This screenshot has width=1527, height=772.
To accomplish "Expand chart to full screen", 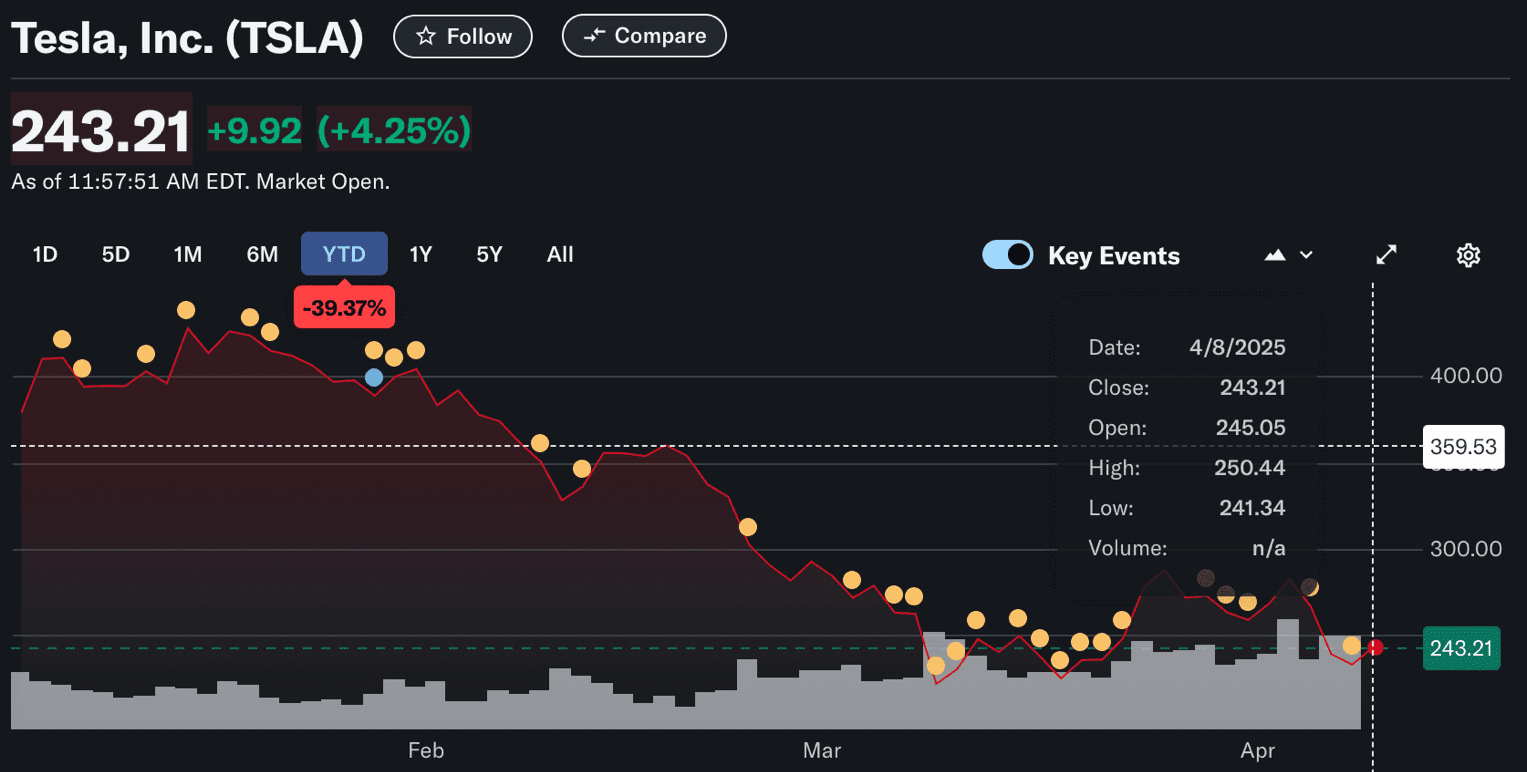I will point(1386,256).
